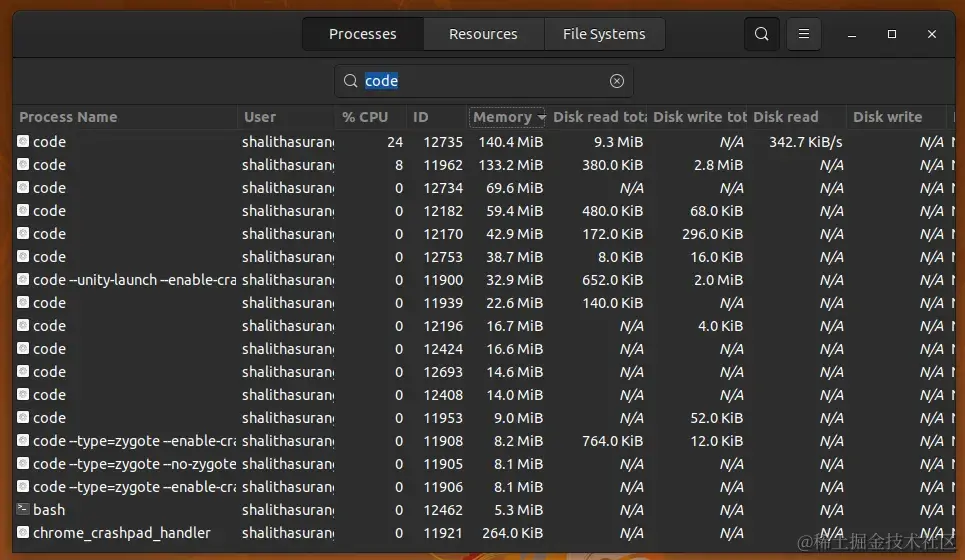This screenshot has width=965, height=560.
Task: Sort by ID column header
Action: tap(436, 117)
